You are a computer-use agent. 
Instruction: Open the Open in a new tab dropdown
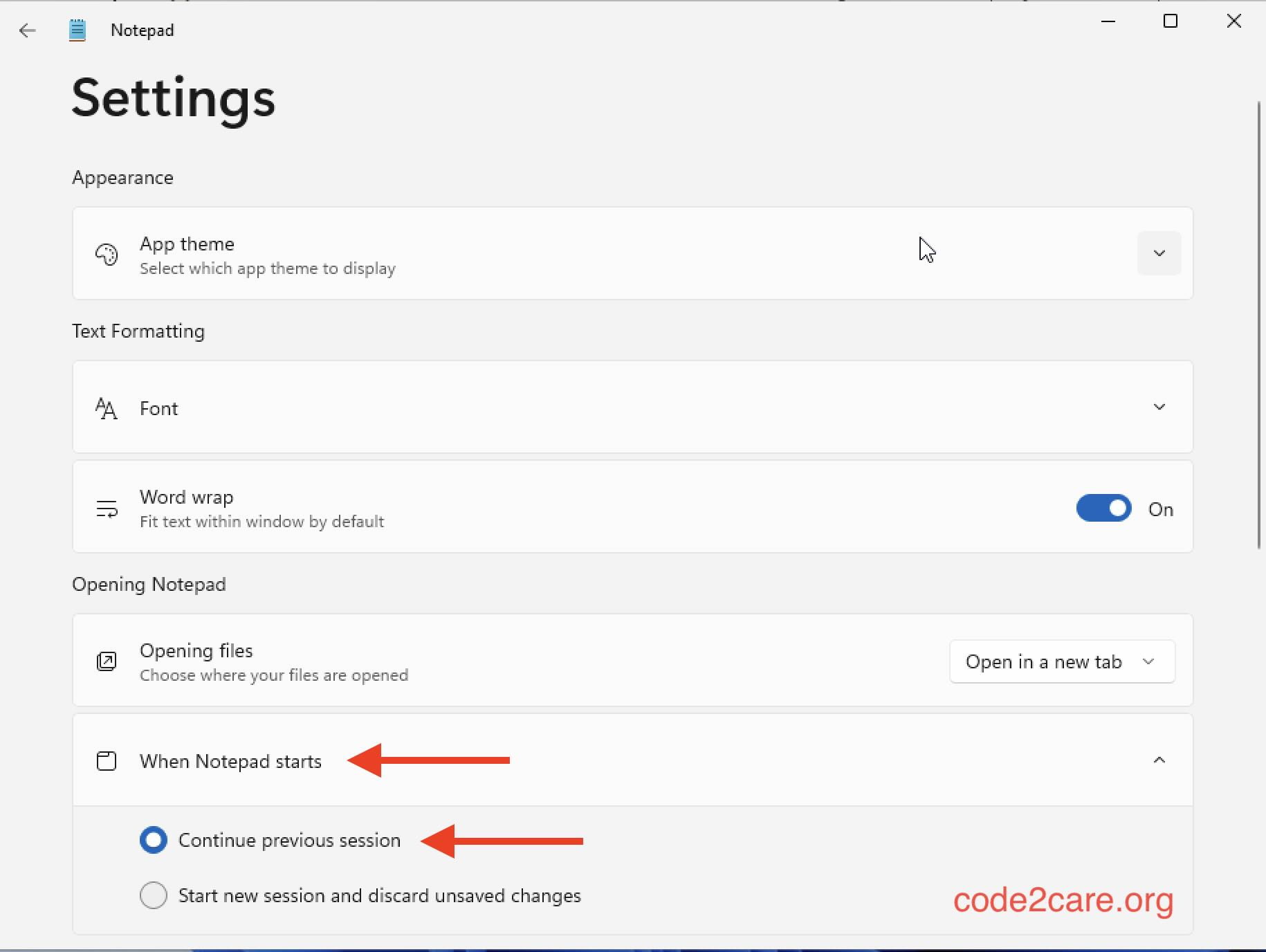click(1061, 661)
